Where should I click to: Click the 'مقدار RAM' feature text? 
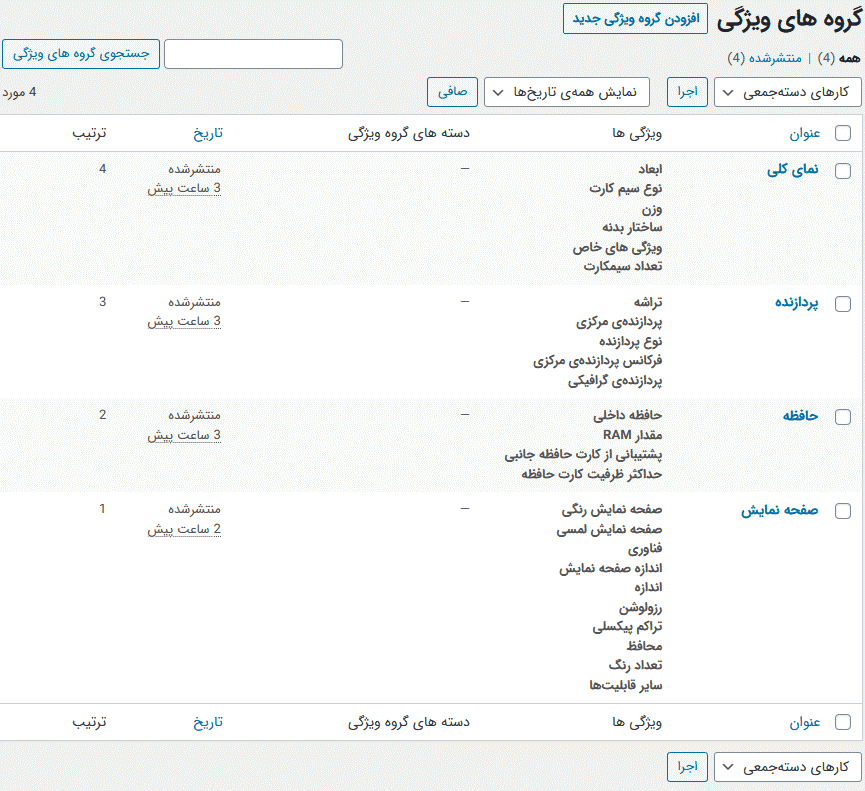pos(633,435)
